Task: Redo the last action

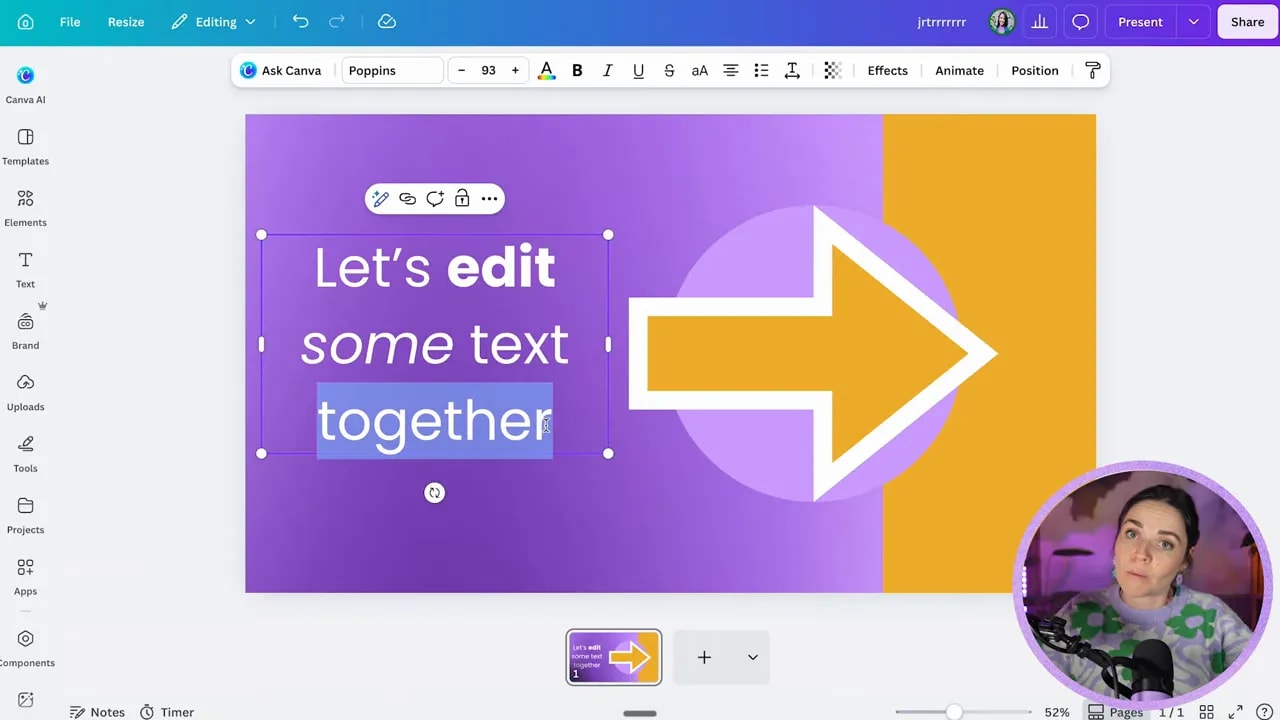Action: pyautogui.click(x=337, y=22)
